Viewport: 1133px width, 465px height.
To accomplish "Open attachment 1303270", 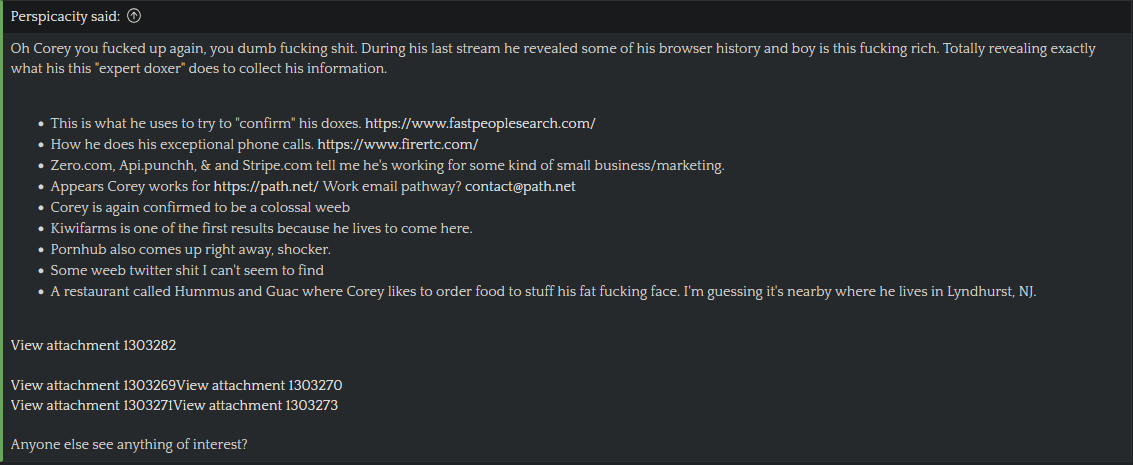I will click(x=259, y=385).
